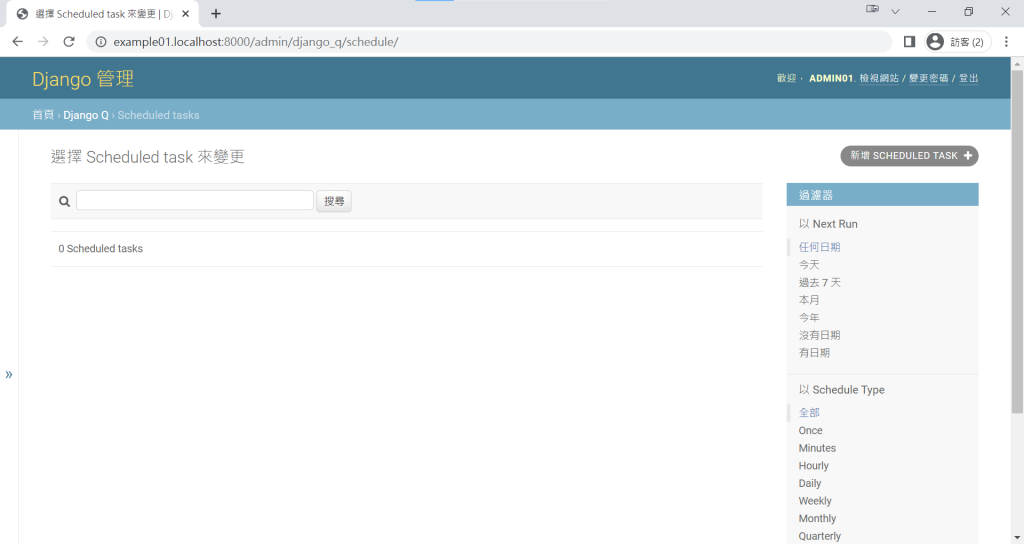Open Django Q breadcrumb link
The height and width of the screenshot is (544, 1024).
[86, 115]
